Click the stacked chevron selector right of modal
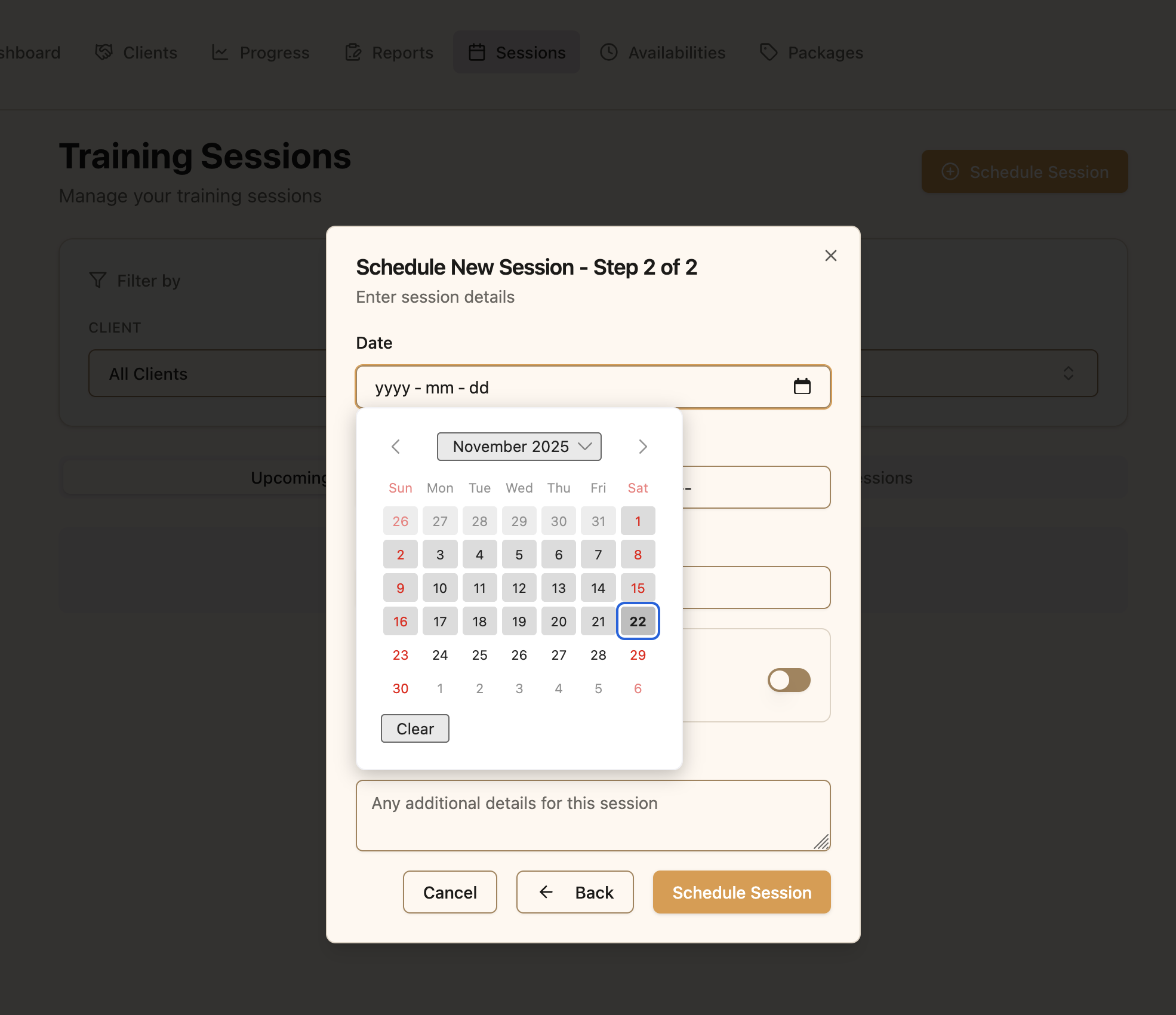This screenshot has height=1015, width=1176. (x=1069, y=373)
